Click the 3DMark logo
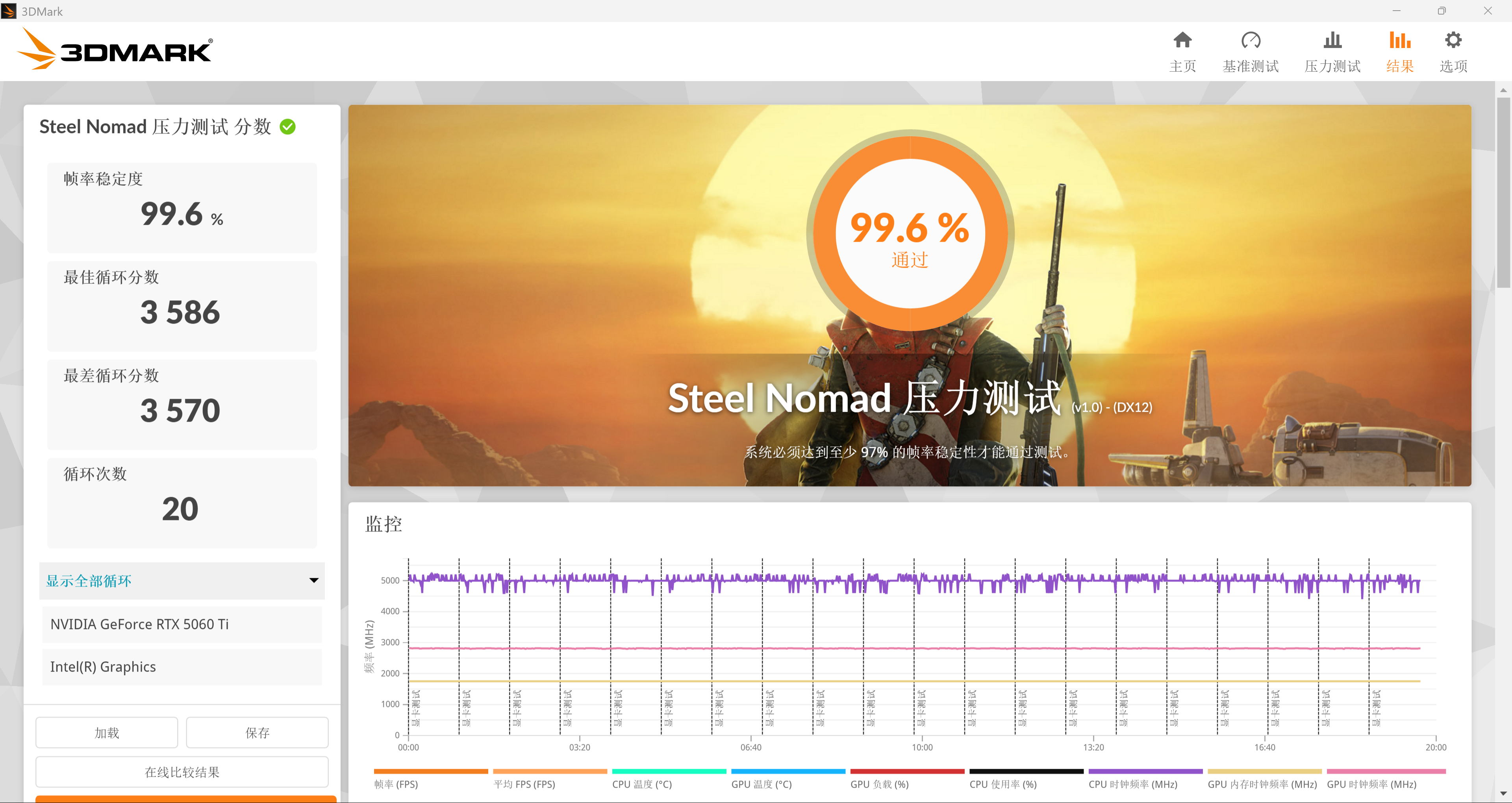The width and height of the screenshot is (1512, 803). [x=116, y=50]
